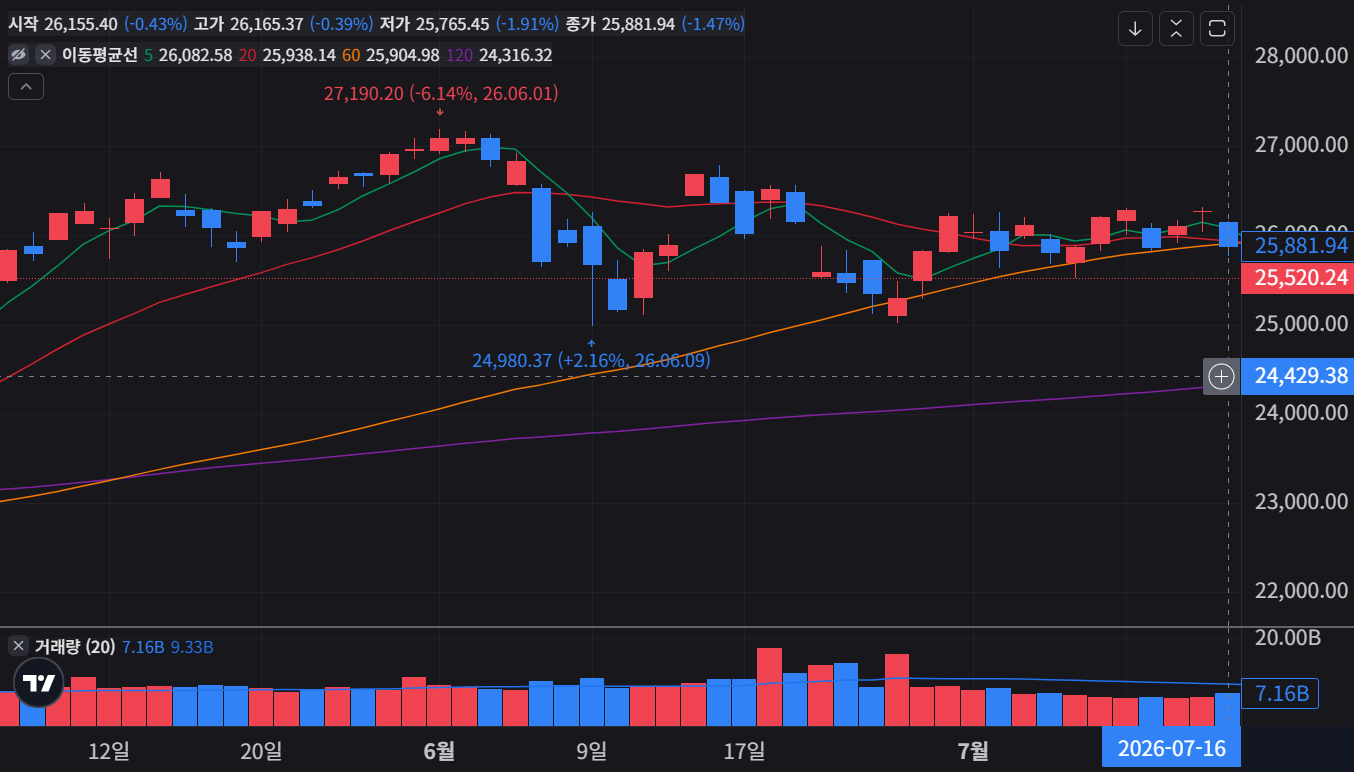Click the 5-period MA value 26,082.58

click(195, 55)
